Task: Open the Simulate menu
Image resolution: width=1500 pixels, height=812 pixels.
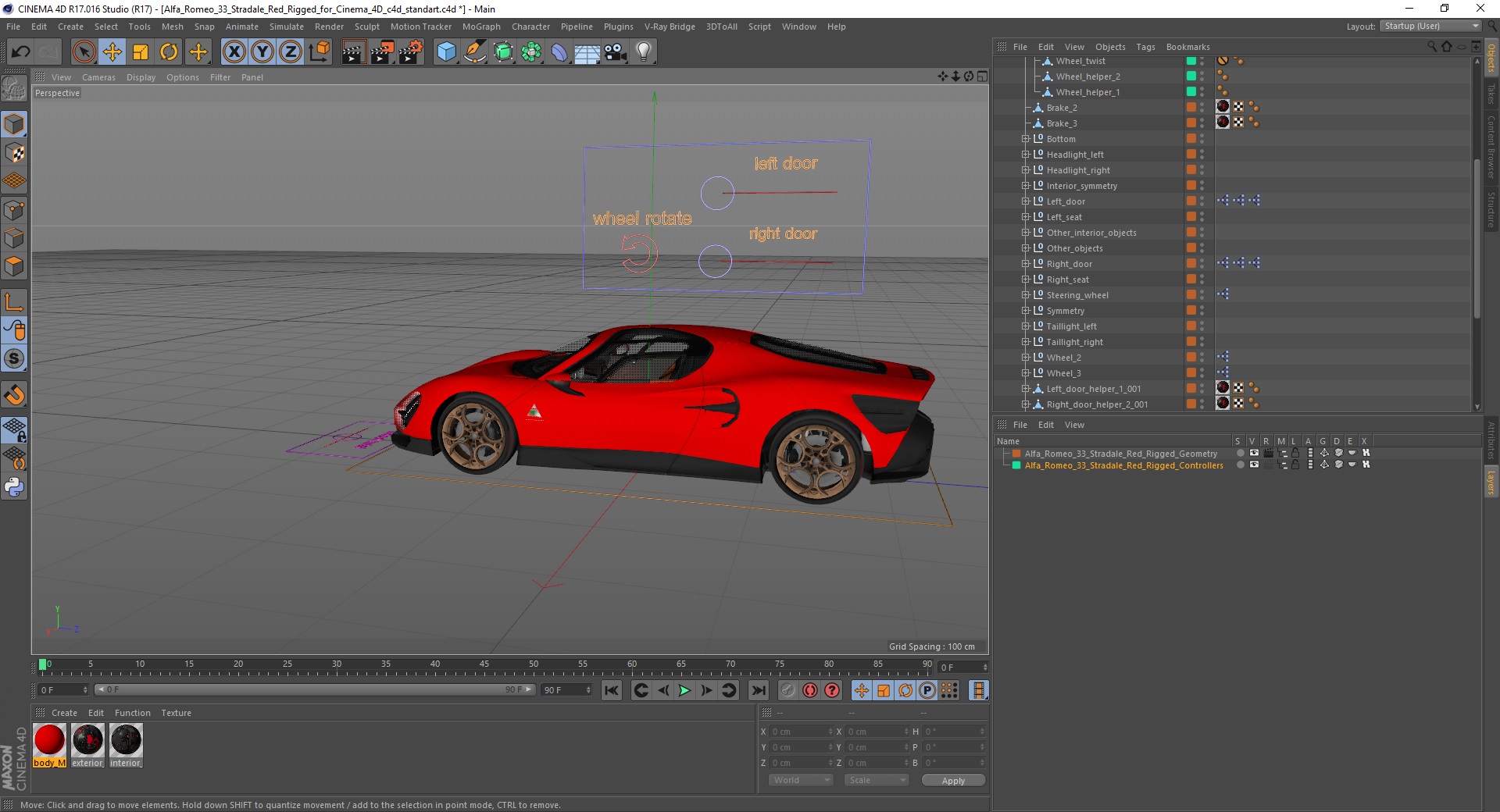Action: (287, 27)
